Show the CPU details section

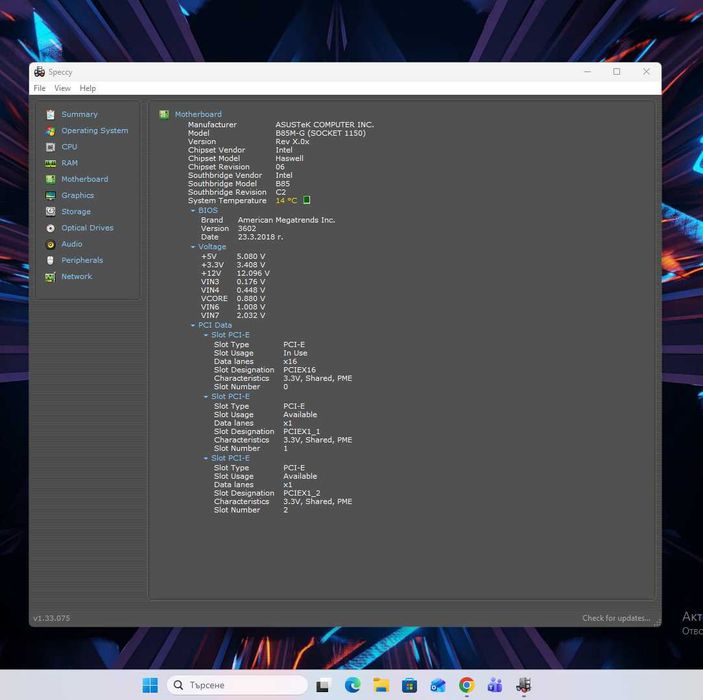coord(69,147)
